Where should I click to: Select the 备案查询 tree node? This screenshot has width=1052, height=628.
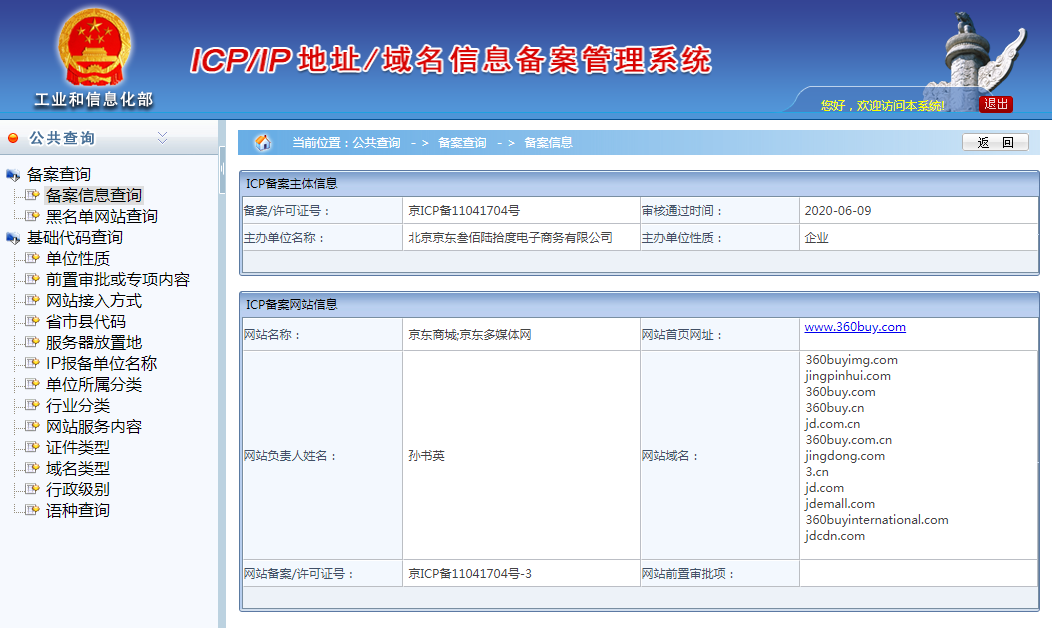(x=58, y=174)
